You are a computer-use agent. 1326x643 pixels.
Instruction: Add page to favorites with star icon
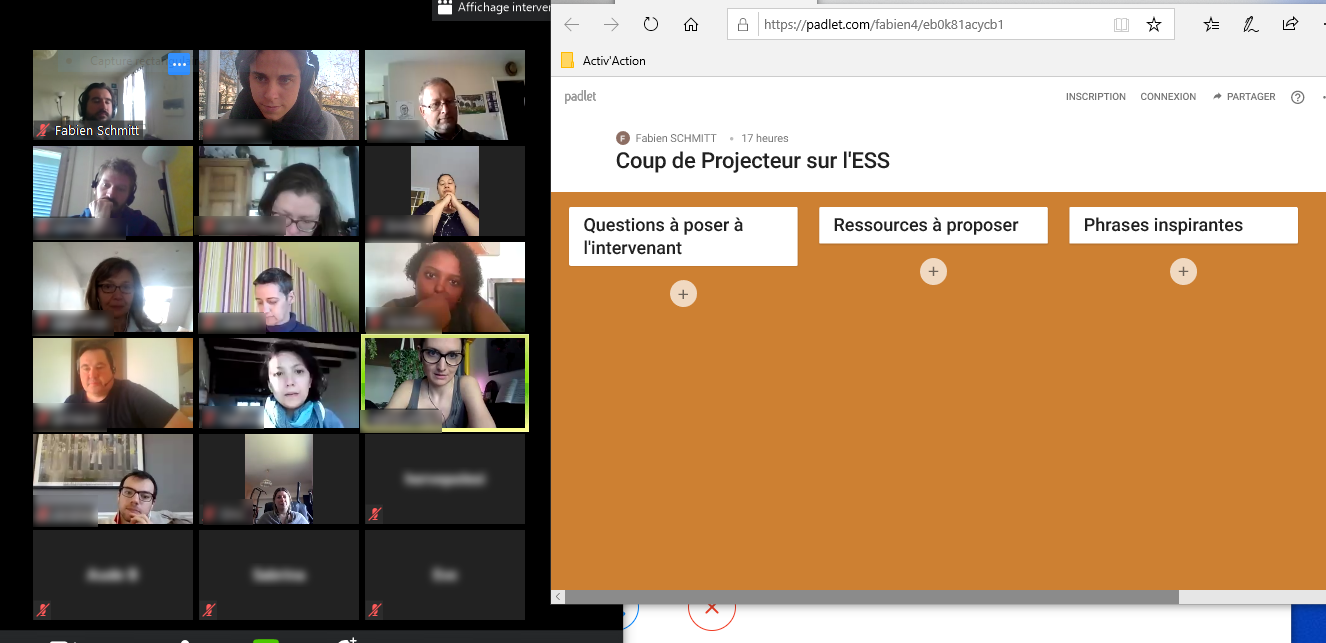click(x=1153, y=25)
